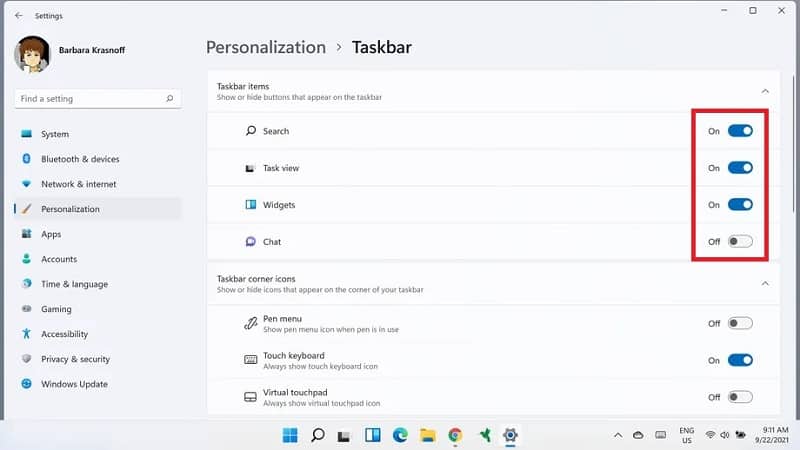Click the Accessibility figure icon
The height and width of the screenshot is (450, 800).
click(27, 334)
